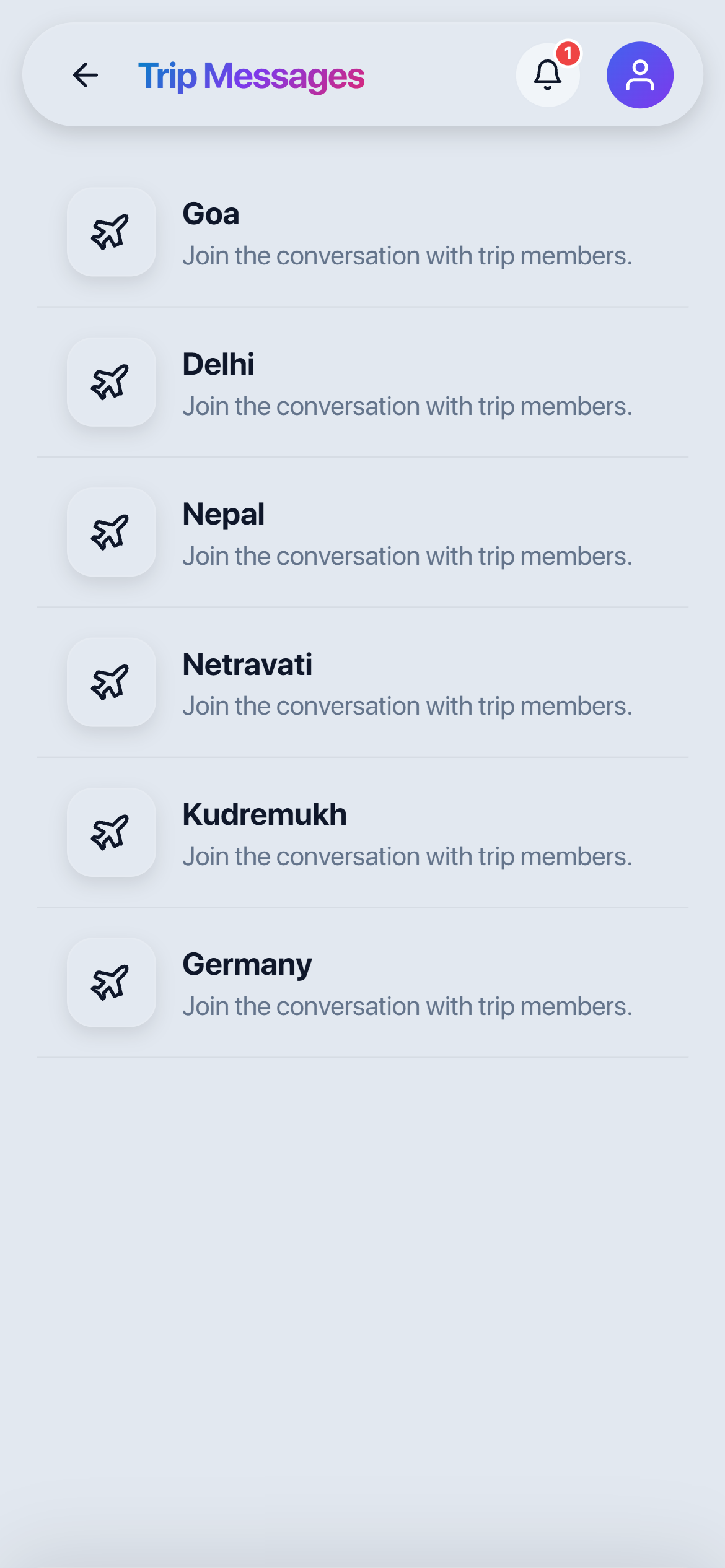
Task: Click the subtitle text under Germany
Action: (x=407, y=1006)
